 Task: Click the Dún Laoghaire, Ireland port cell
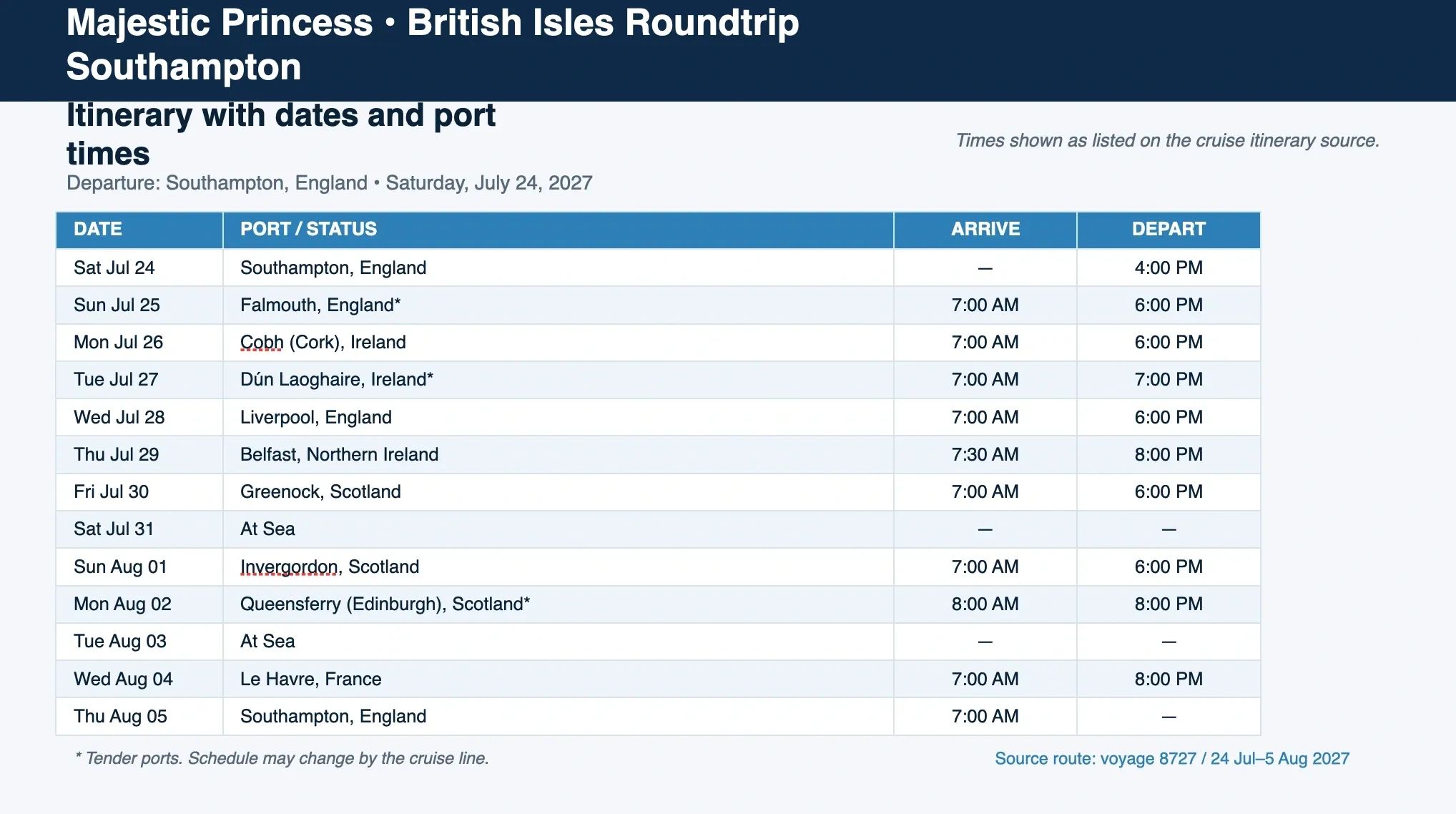point(336,380)
